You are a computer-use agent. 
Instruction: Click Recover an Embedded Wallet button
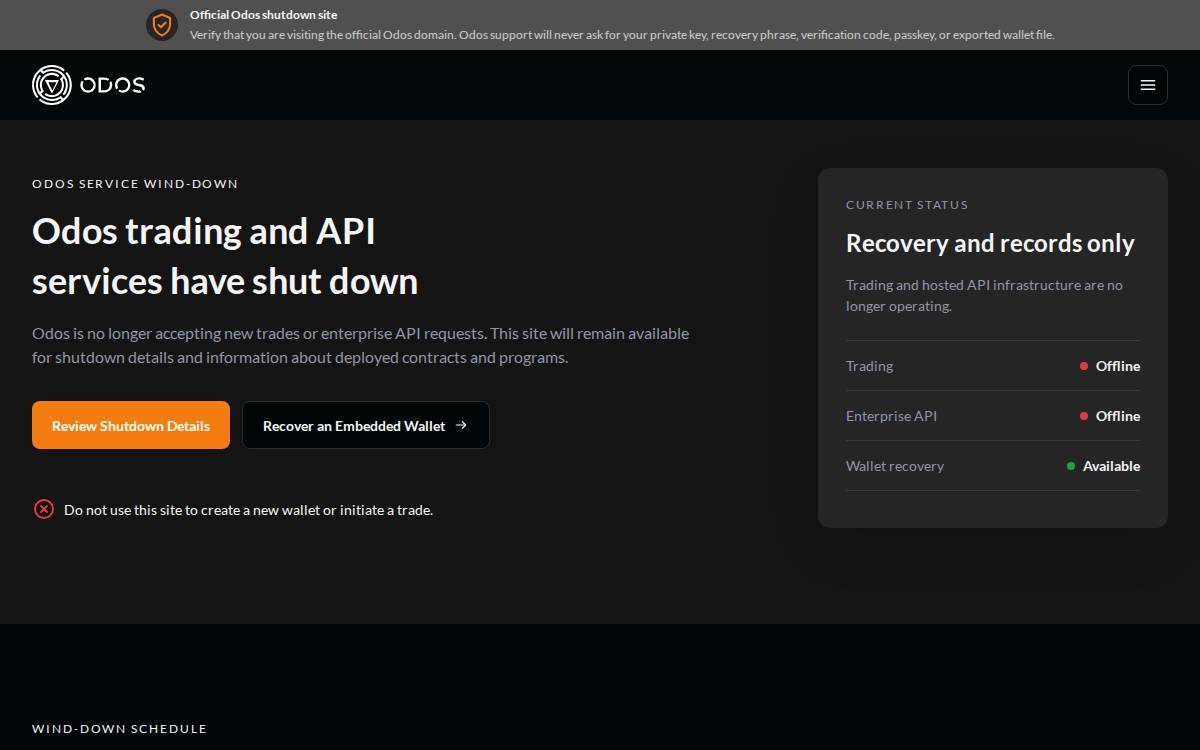[366, 425]
